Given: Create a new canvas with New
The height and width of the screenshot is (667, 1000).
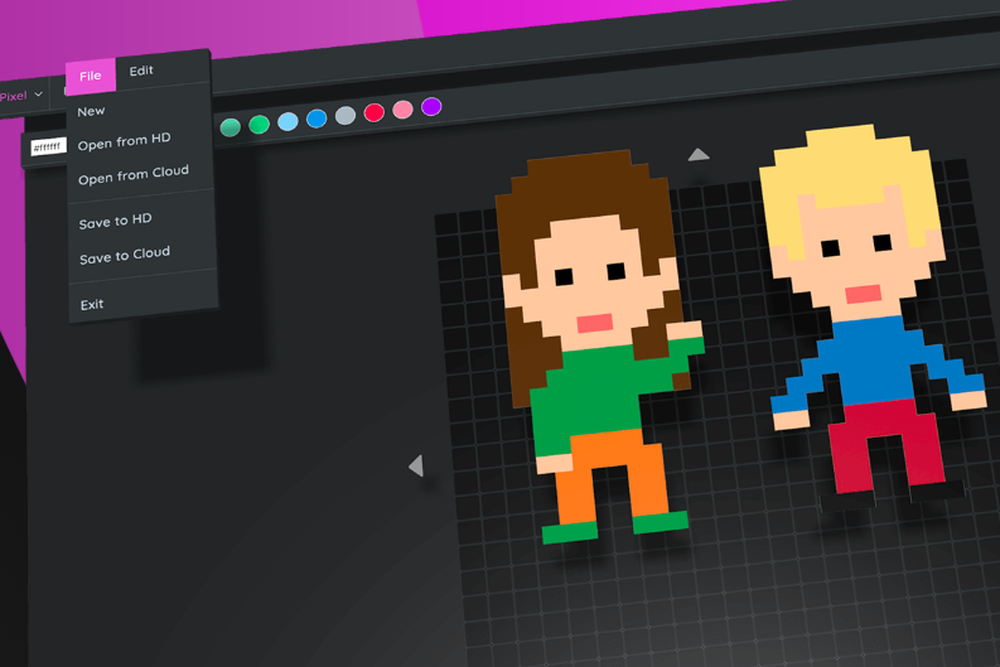Looking at the screenshot, I should click(91, 110).
